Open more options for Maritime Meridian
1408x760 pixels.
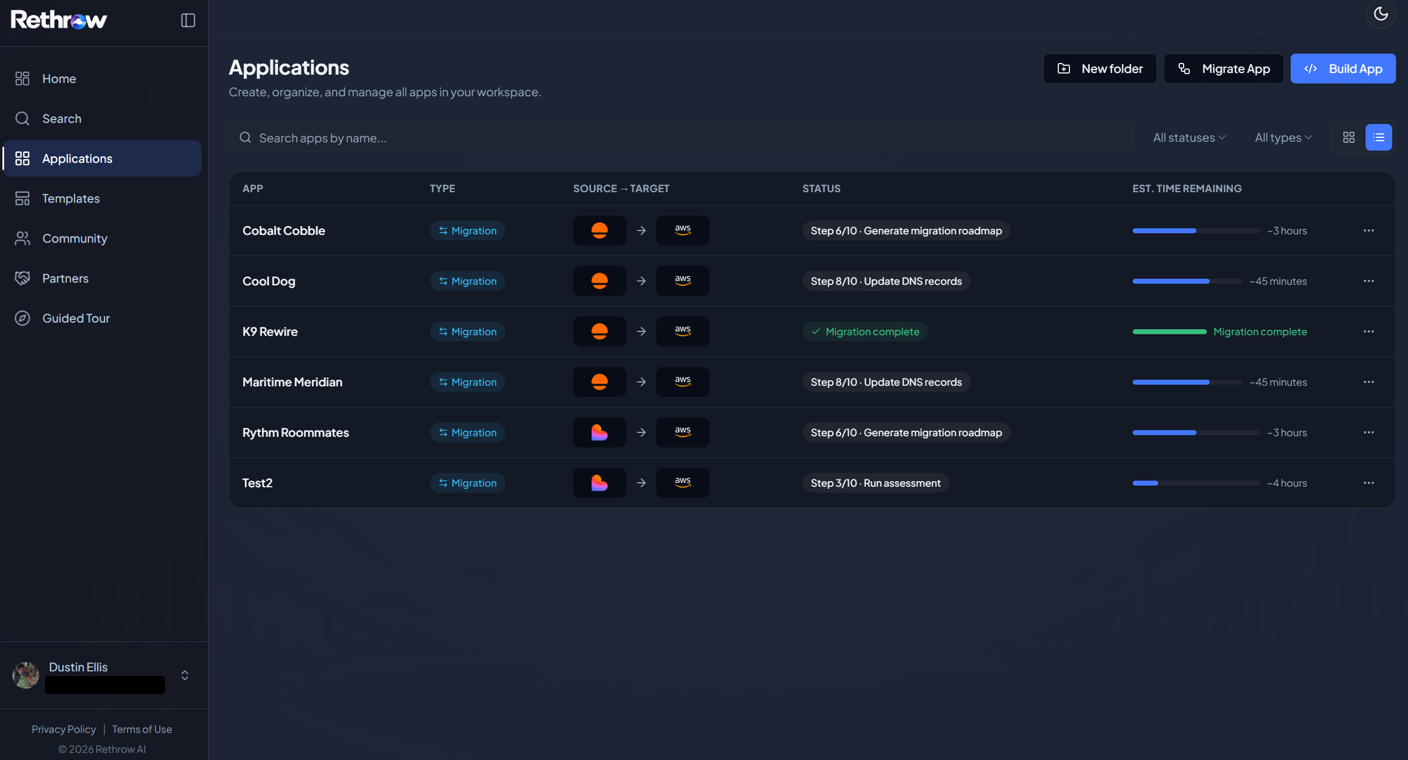pos(1369,382)
